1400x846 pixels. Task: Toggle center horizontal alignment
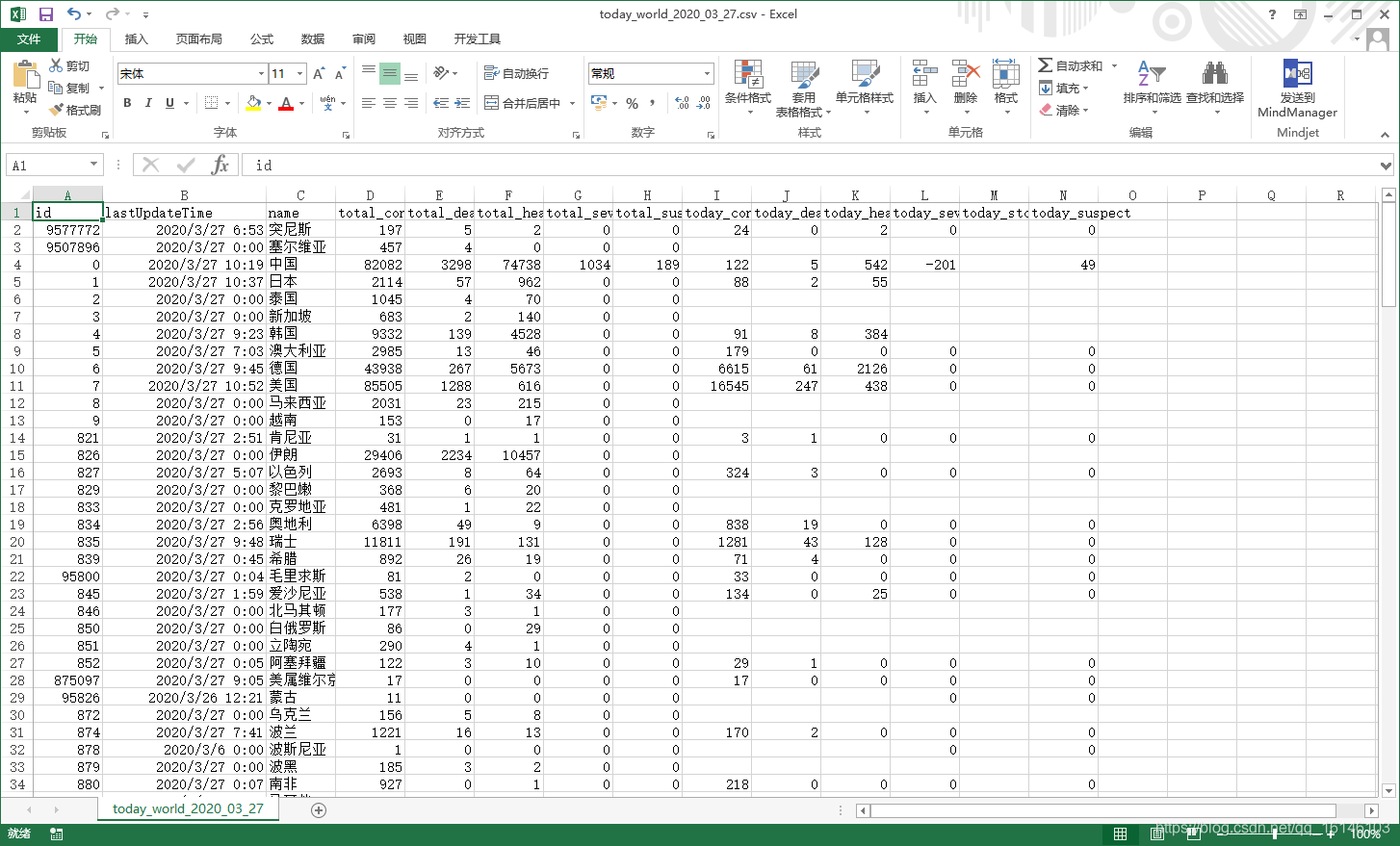tap(390, 103)
